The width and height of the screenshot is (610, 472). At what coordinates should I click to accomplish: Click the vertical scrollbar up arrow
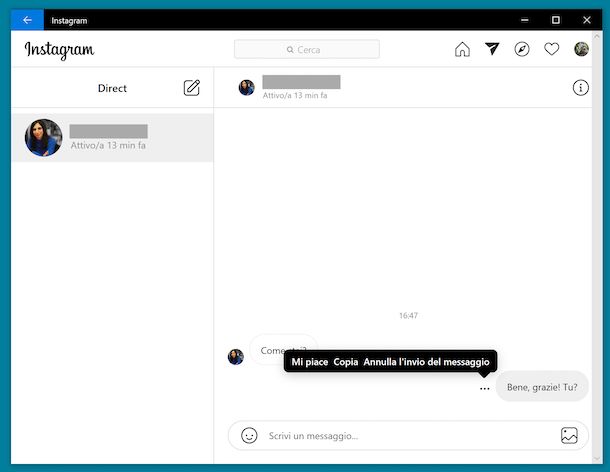pos(597,36)
